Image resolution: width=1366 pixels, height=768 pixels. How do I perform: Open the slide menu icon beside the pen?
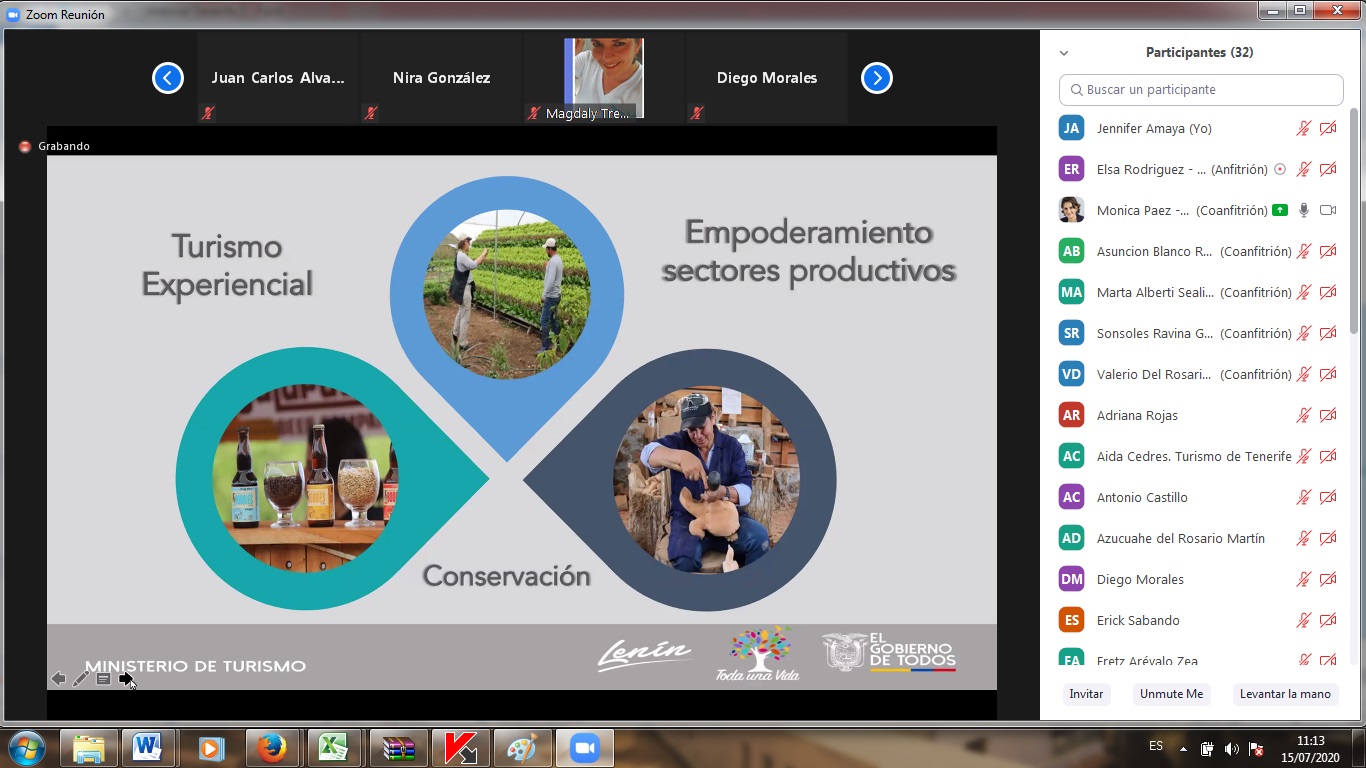[x=103, y=679]
